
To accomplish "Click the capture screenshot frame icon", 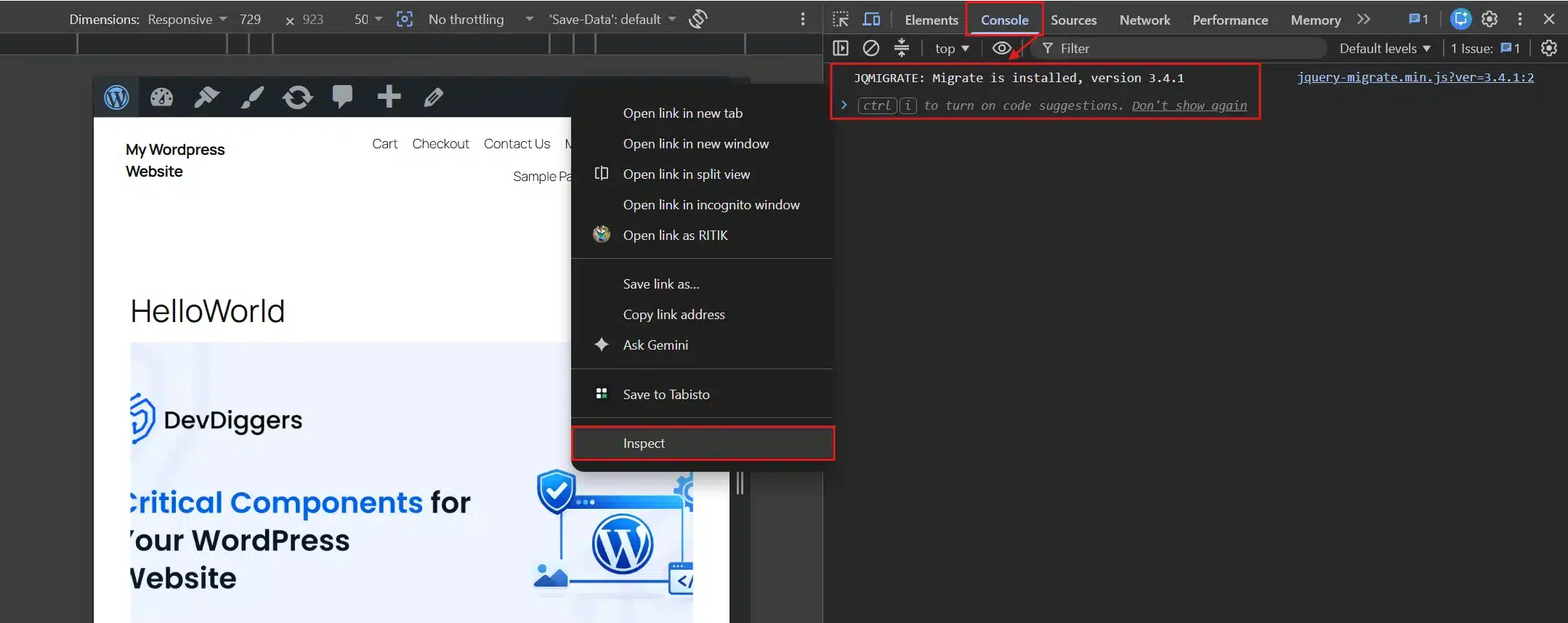I will [405, 19].
